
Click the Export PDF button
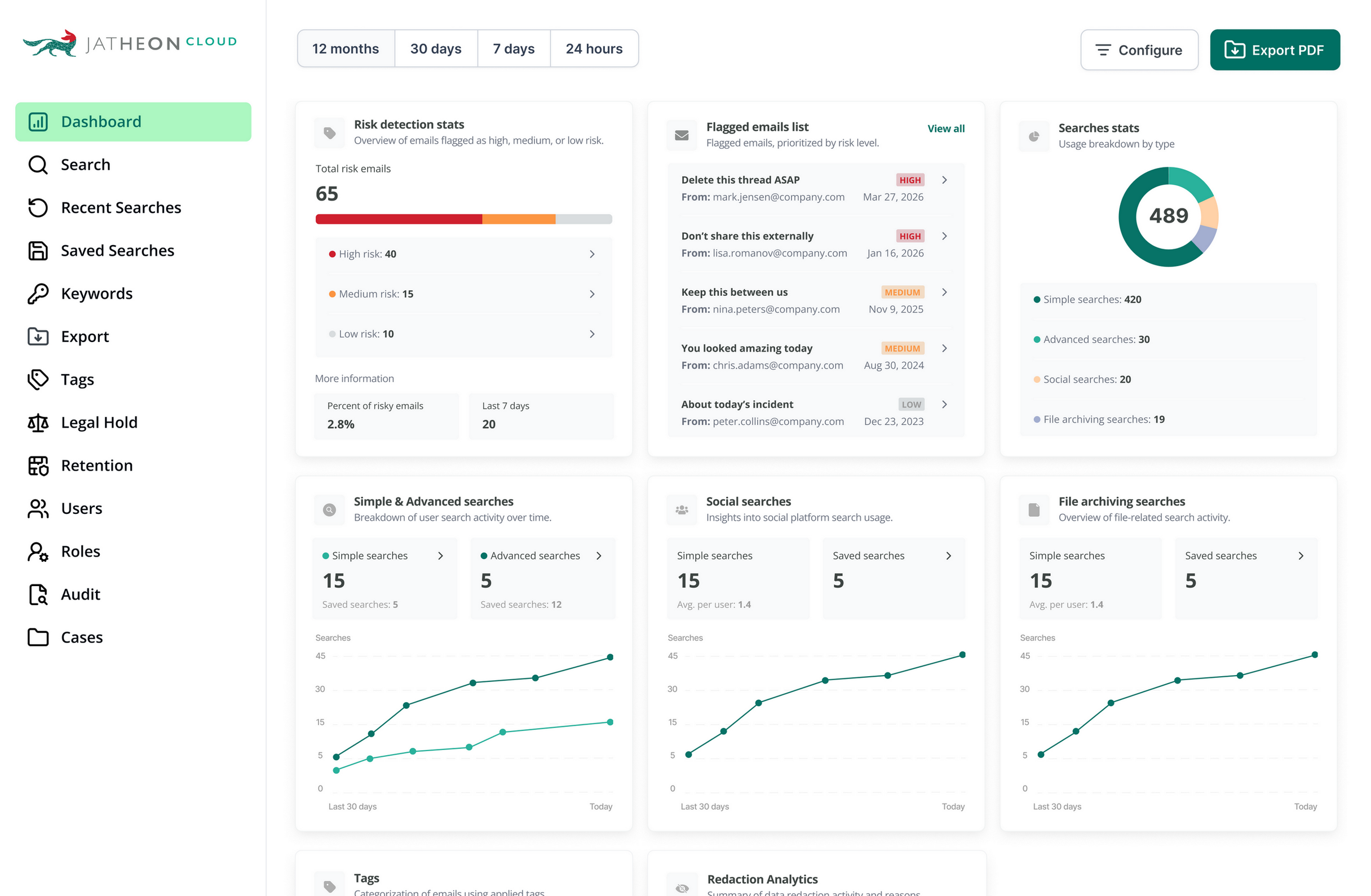point(1275,50)
